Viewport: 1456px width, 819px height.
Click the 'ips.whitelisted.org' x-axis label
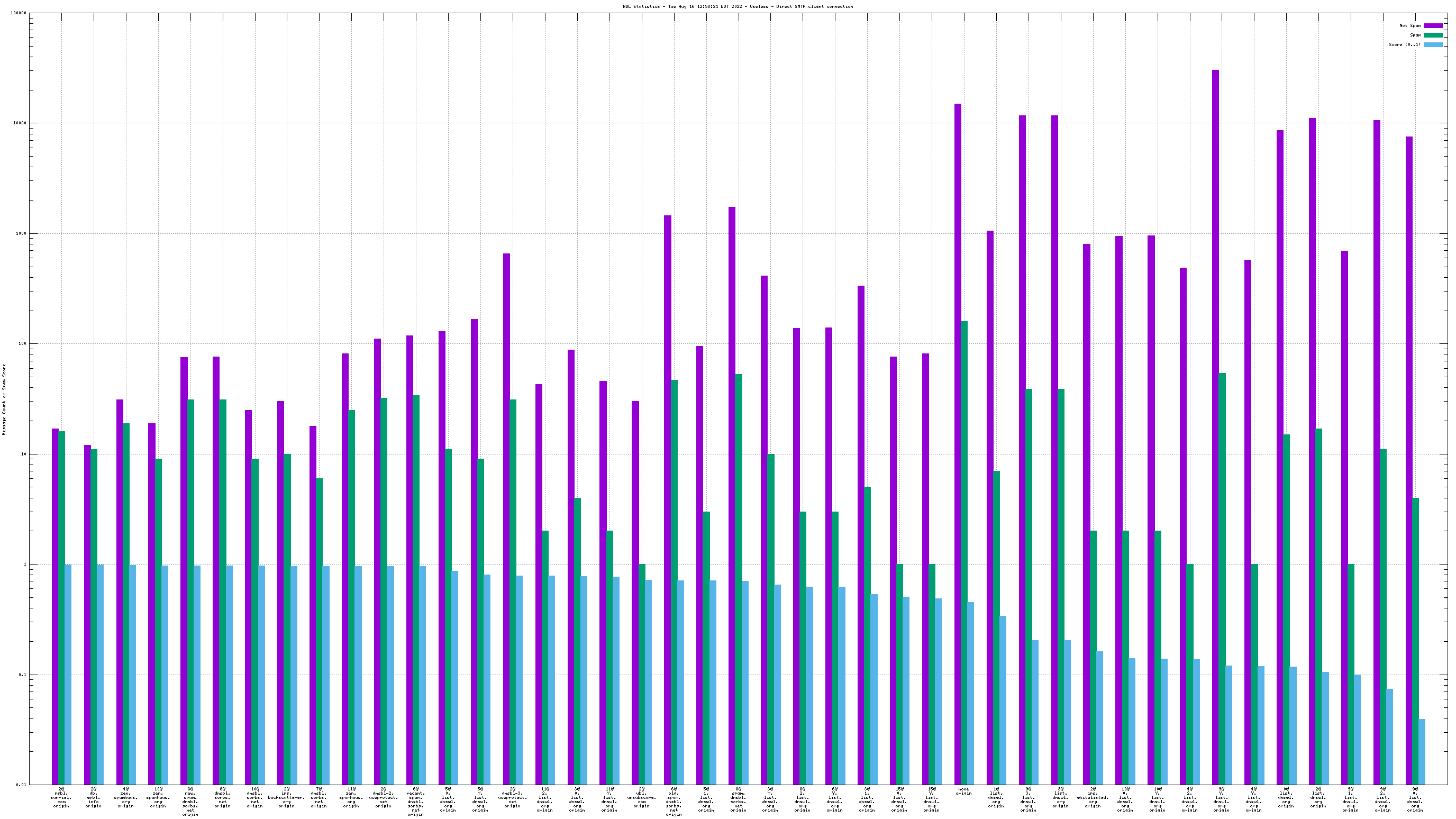tap(1093, 797)
